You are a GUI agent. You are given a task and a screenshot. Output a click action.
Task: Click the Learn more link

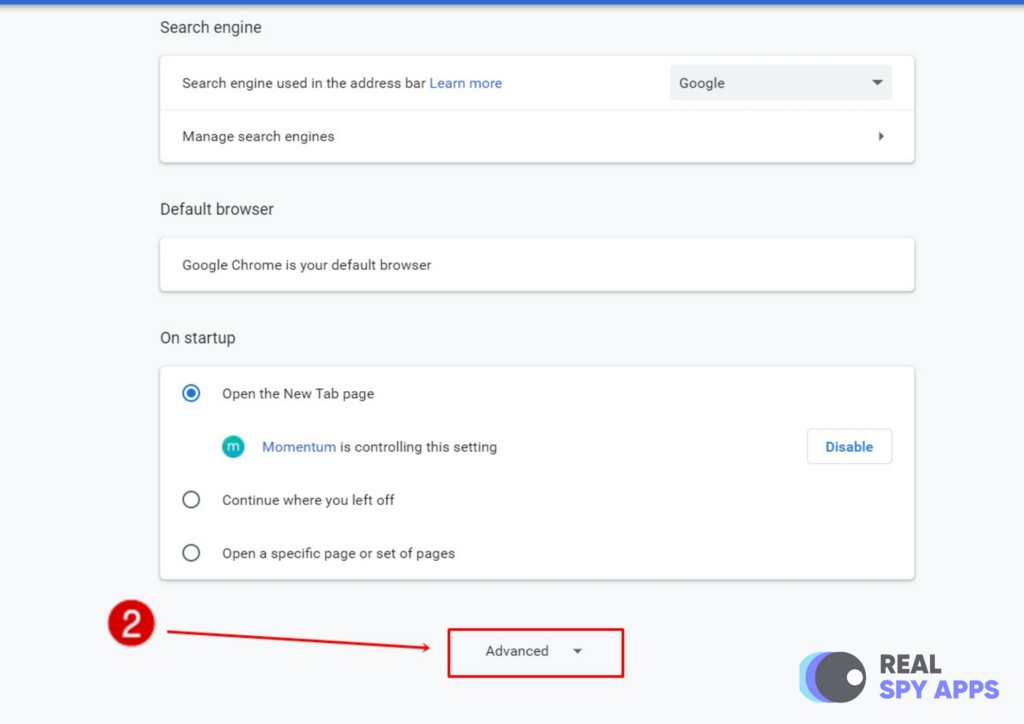(x=466, y=83)
